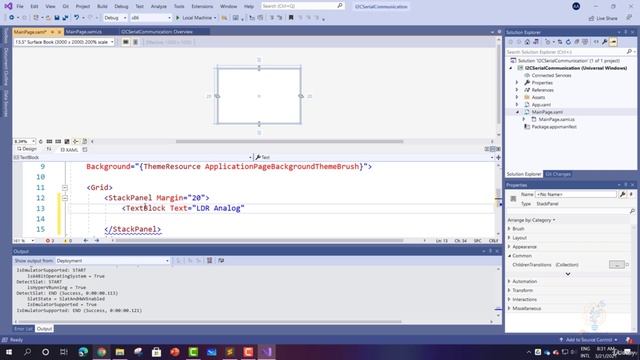Click the expand pane icon beside the XAML tab

[x=85, y=150]
